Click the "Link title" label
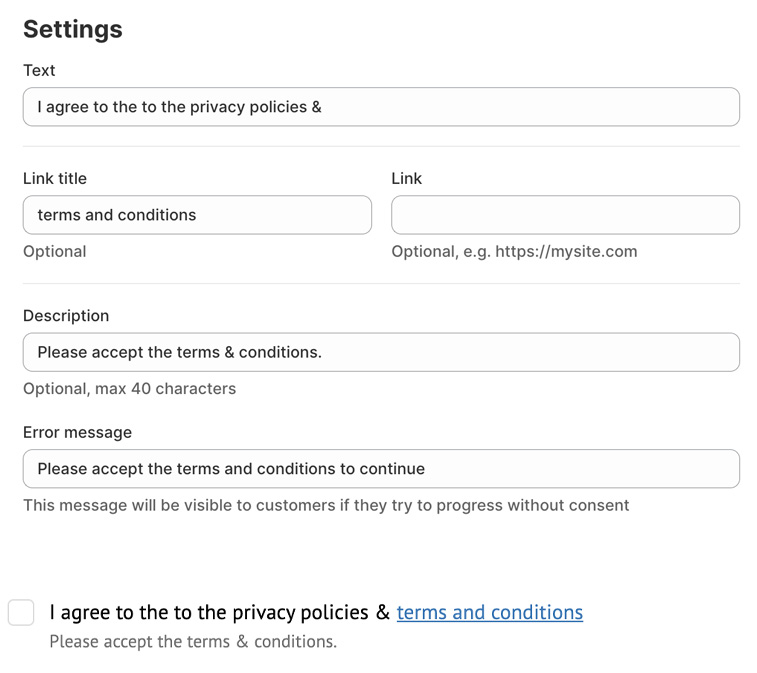The width and height of the screenshot is (757, 673). [55, 178]
